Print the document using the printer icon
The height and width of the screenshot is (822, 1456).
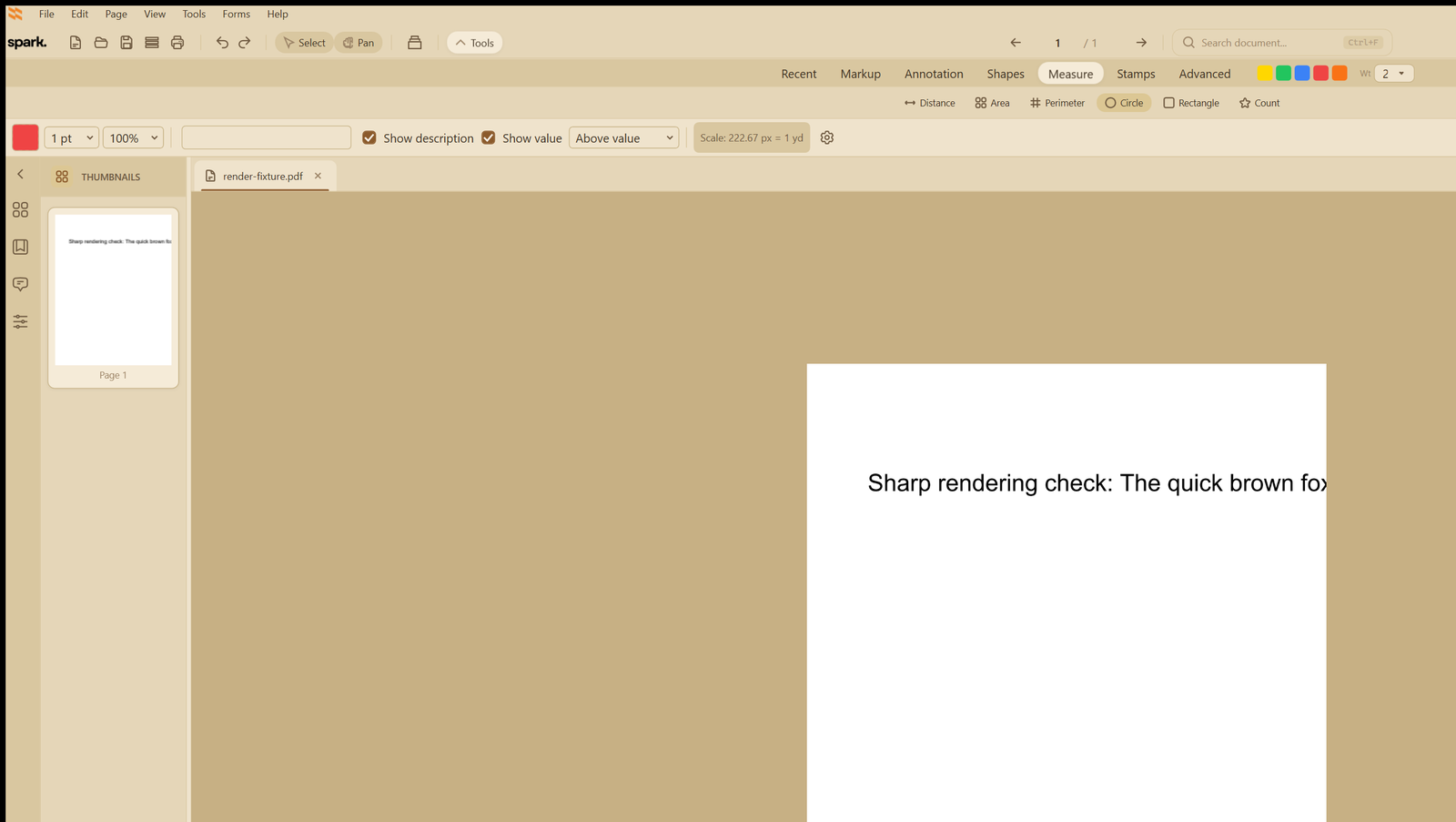coord(177,43)
